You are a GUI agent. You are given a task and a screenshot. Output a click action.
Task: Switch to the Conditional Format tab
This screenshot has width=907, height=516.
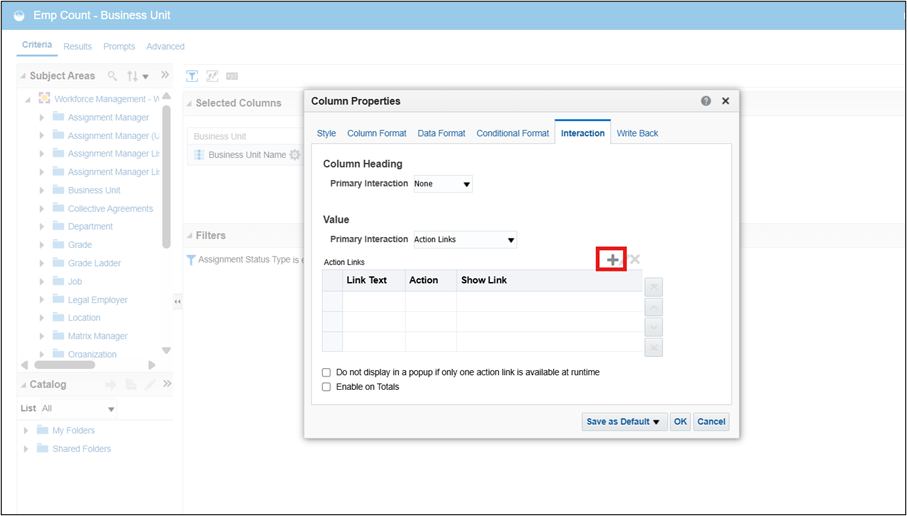point(512,133)
